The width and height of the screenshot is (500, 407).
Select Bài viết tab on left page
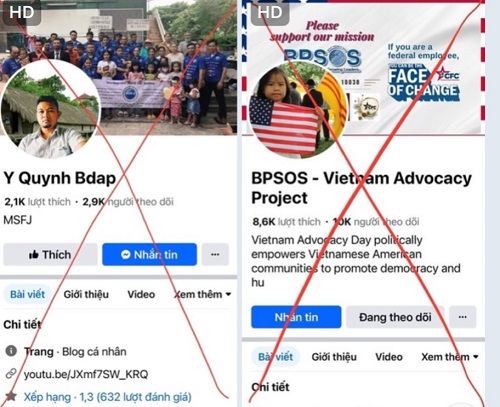pos(27,294)
